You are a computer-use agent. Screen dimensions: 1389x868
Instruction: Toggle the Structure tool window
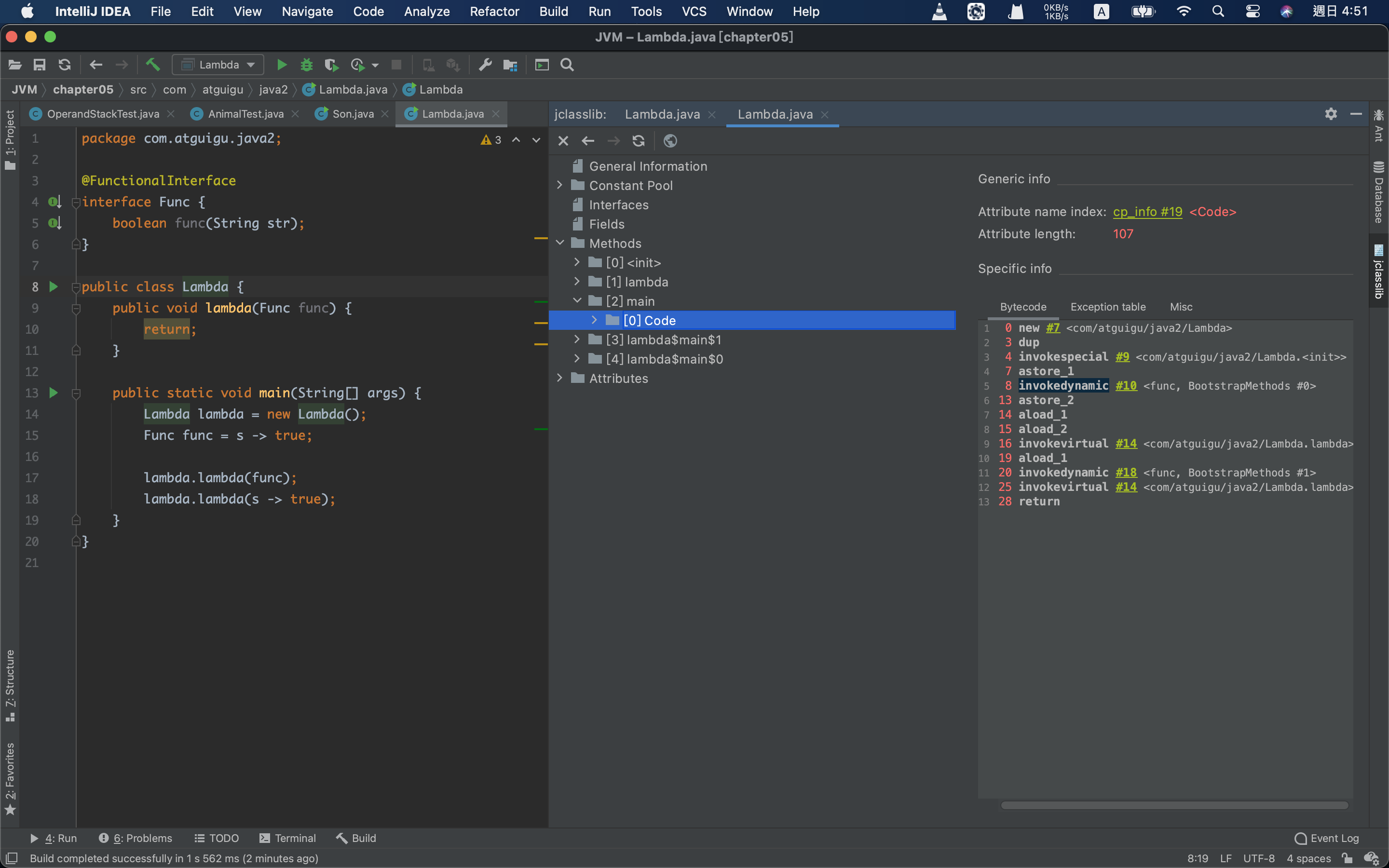tap(10, 685)
